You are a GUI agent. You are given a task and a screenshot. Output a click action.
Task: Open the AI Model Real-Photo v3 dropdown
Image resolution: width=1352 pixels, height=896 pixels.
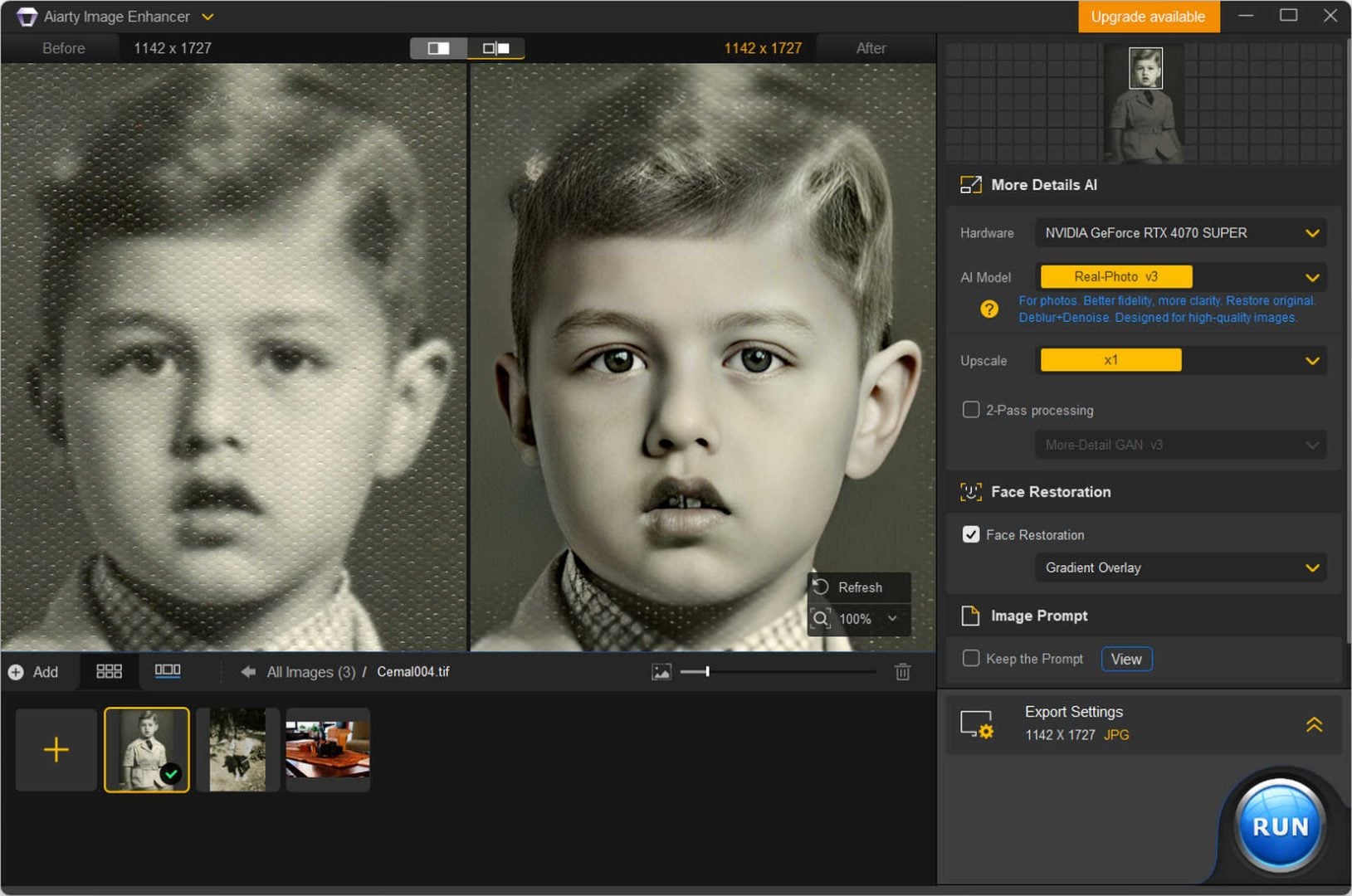(x=1179, y=277)
